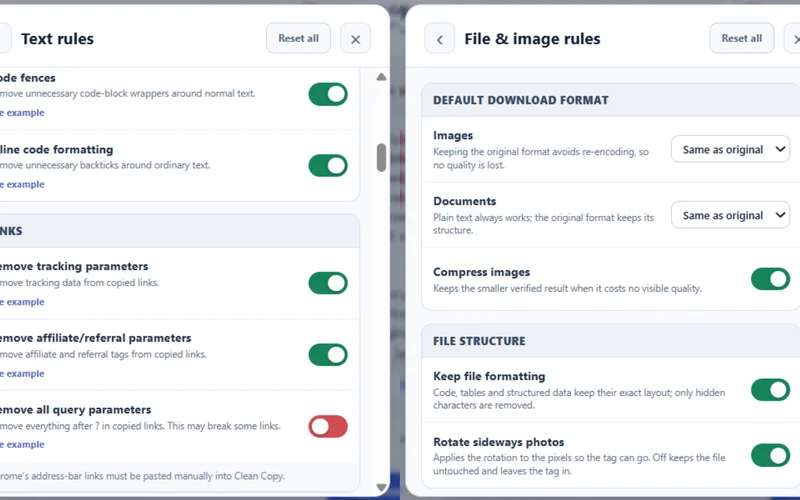Open the Documents format dropdown
This screenshot has height=500, width=800.
(731, 215)
